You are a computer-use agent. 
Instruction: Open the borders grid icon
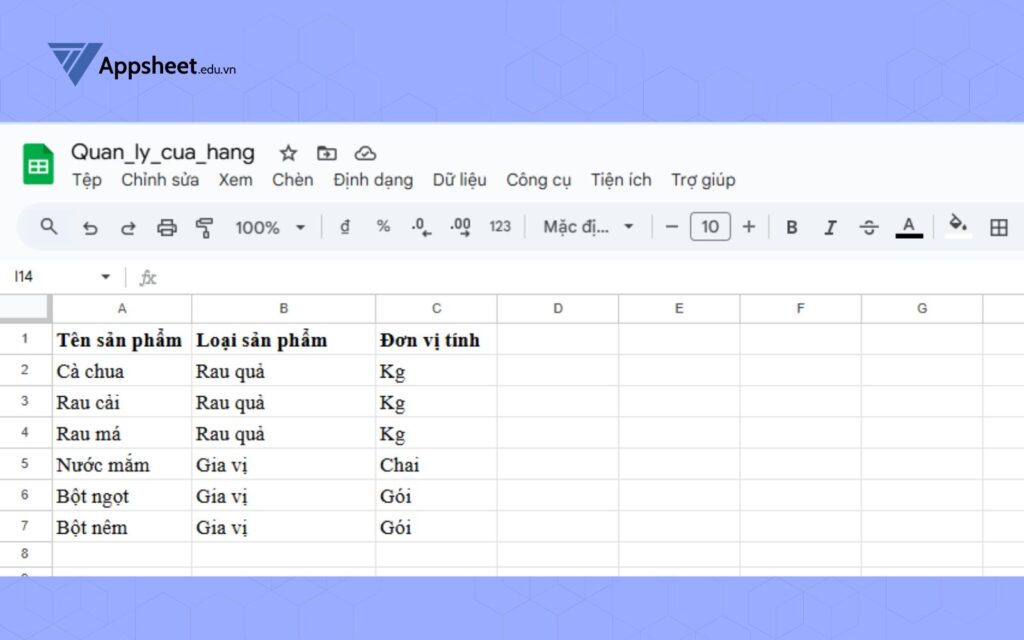pyautogui.click(x=998, y=227)
